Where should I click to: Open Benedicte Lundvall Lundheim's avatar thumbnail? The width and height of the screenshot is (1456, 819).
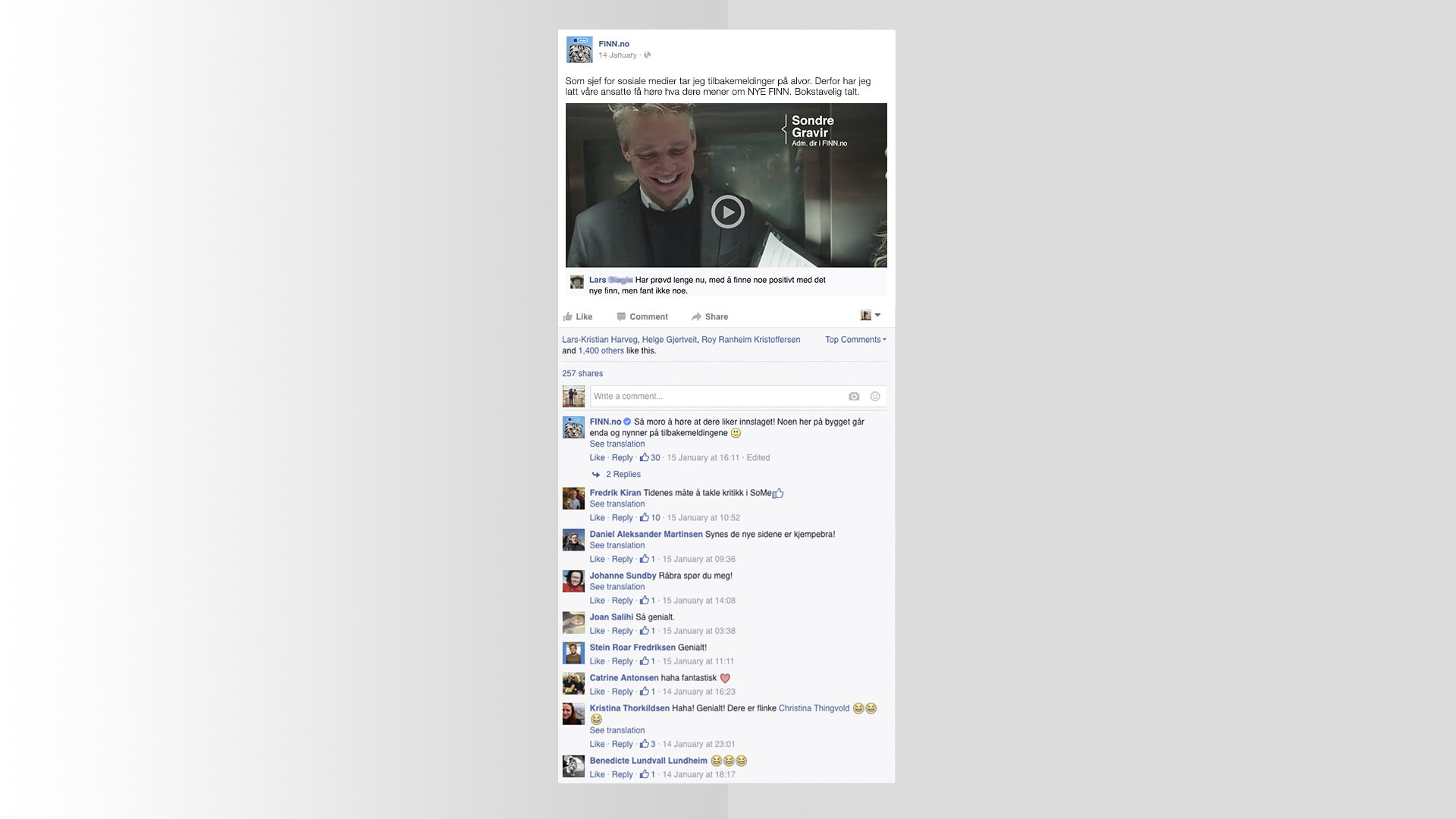(x=573, y=766)
